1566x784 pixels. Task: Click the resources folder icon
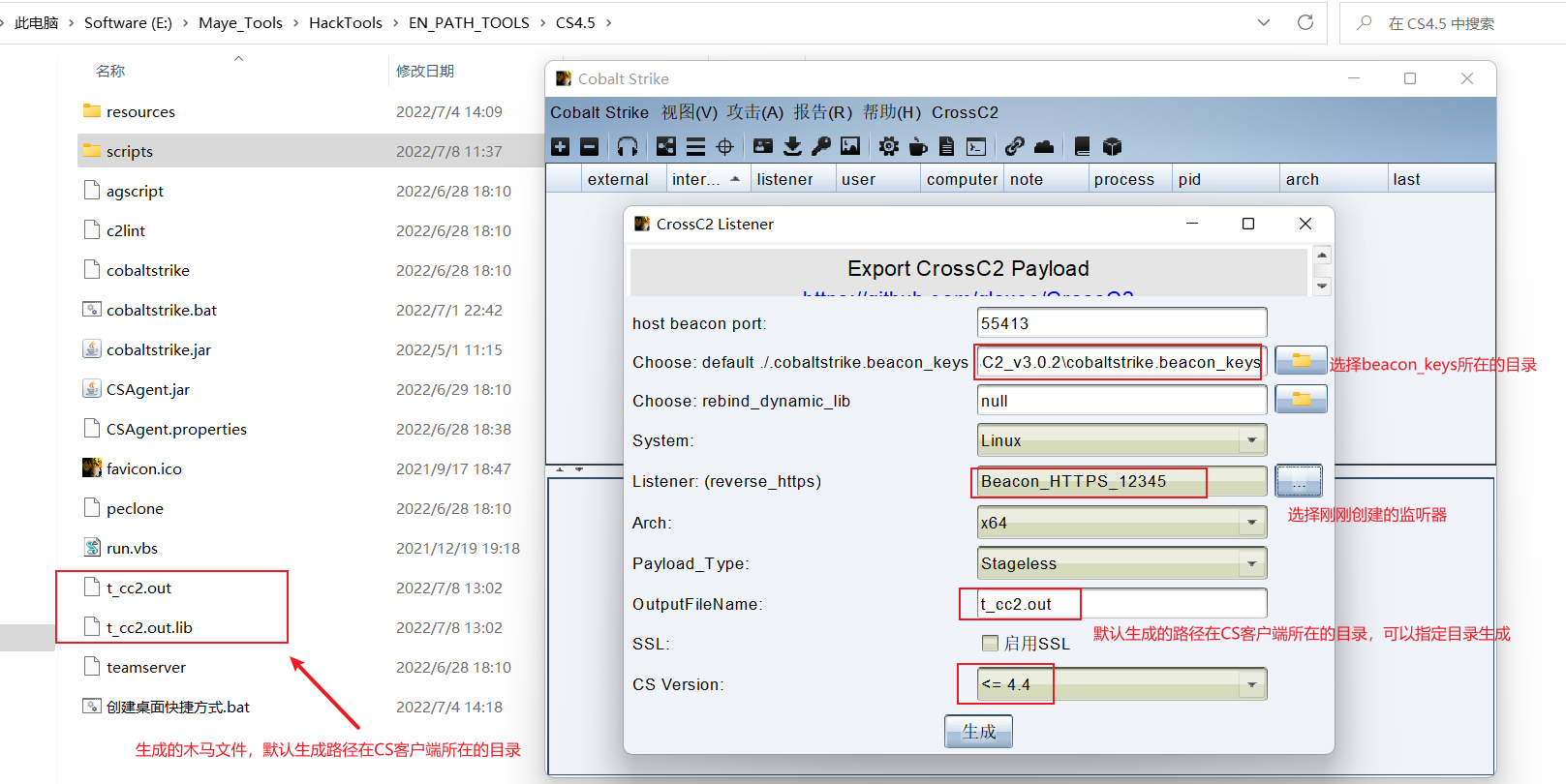[x=92, y=111]
